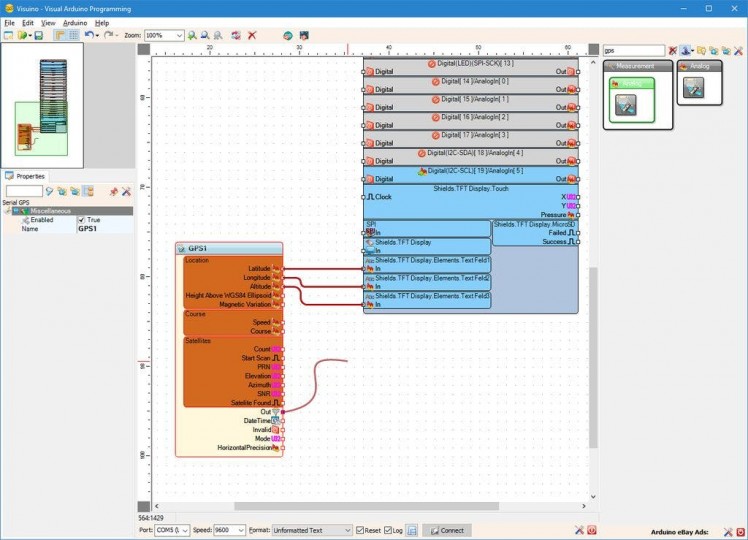Uncheck the Enabled True checkbox
748x540 pixels.
(82, 220)
